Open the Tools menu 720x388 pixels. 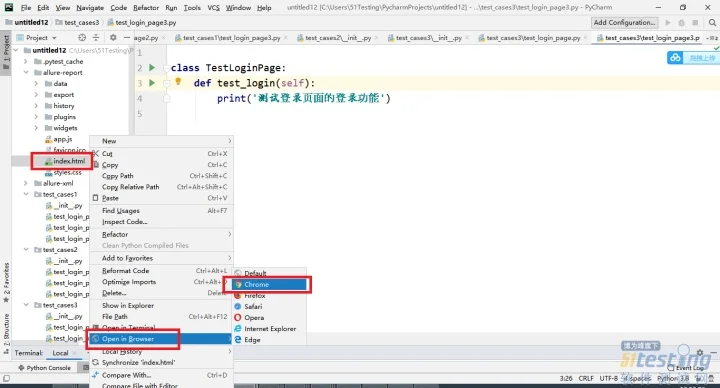click(192, 7)
